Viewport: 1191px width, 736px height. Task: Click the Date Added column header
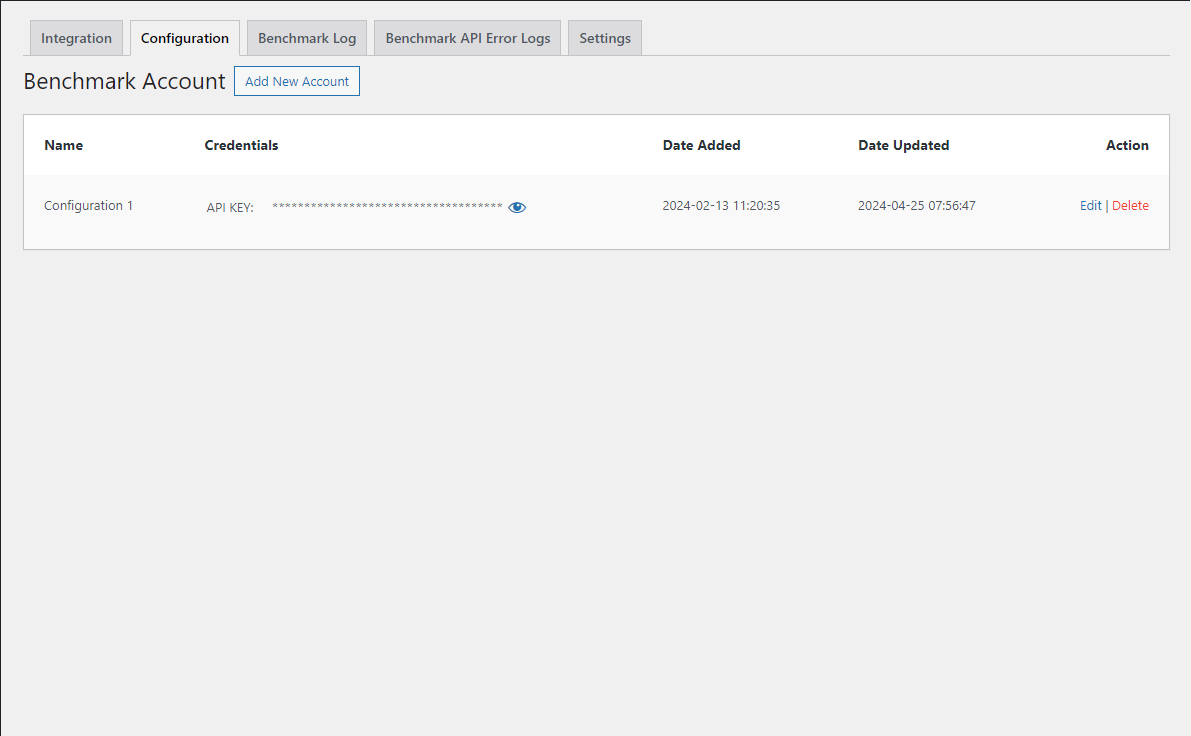[x=701, y=145]
